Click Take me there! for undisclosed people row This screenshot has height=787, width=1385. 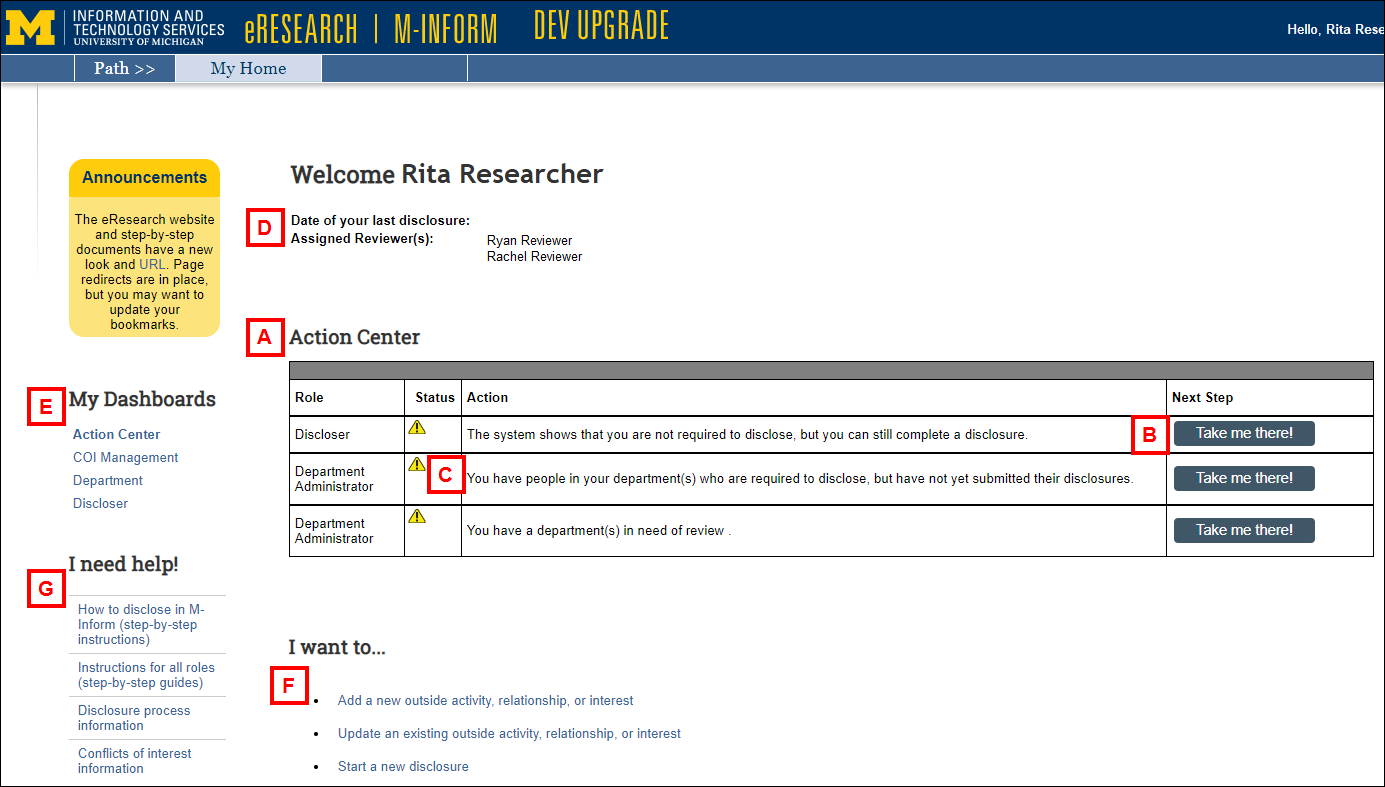click(1244, 478)
